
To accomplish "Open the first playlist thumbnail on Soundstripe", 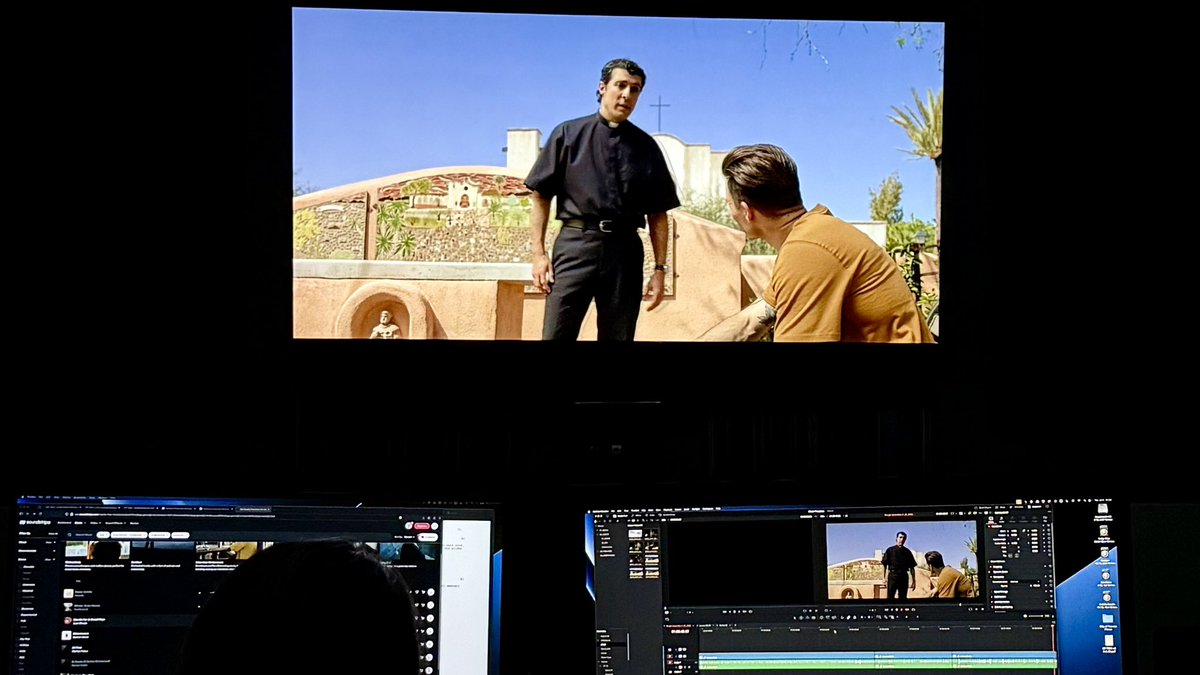I will click(97, 550).
